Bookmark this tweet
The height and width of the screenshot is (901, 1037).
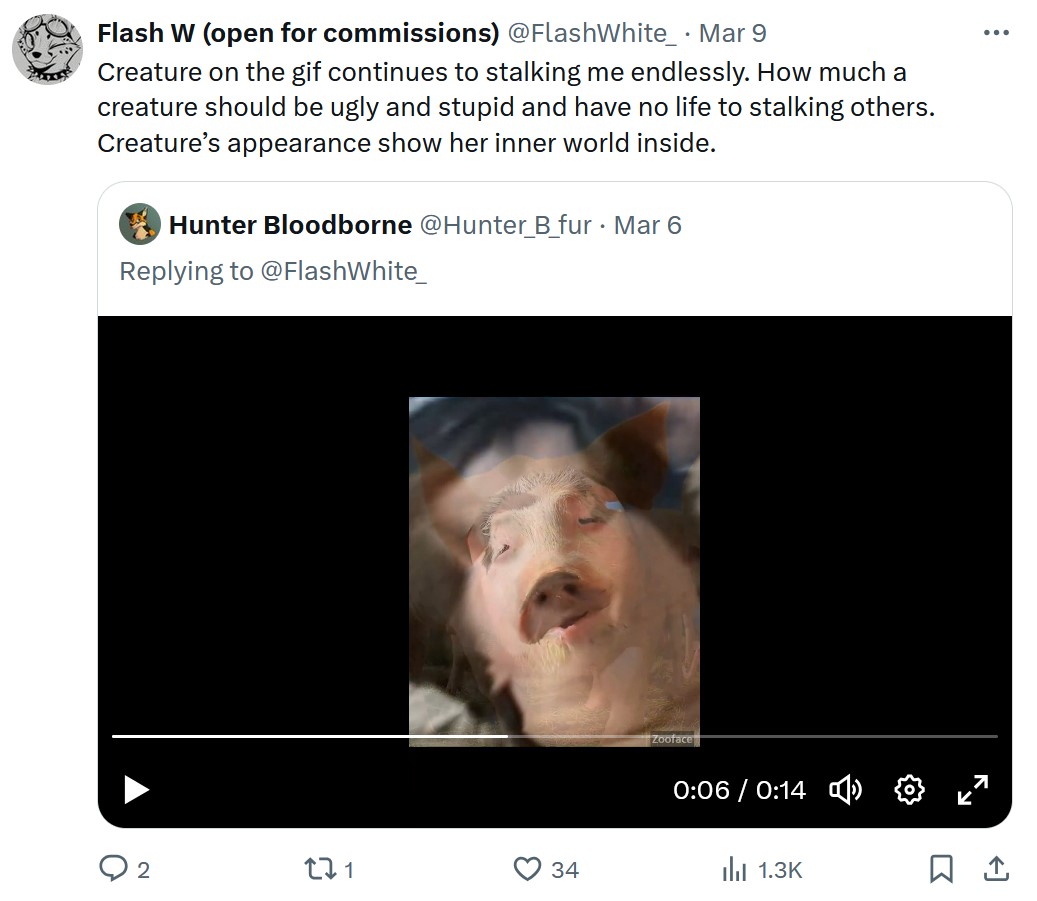tap(941, 869)
